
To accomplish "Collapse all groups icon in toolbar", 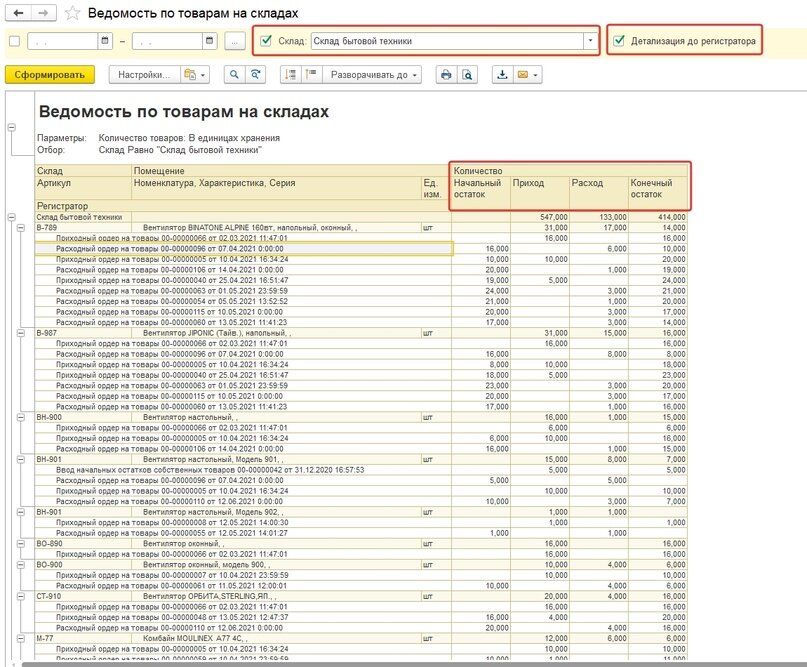I will coord(291,75).
